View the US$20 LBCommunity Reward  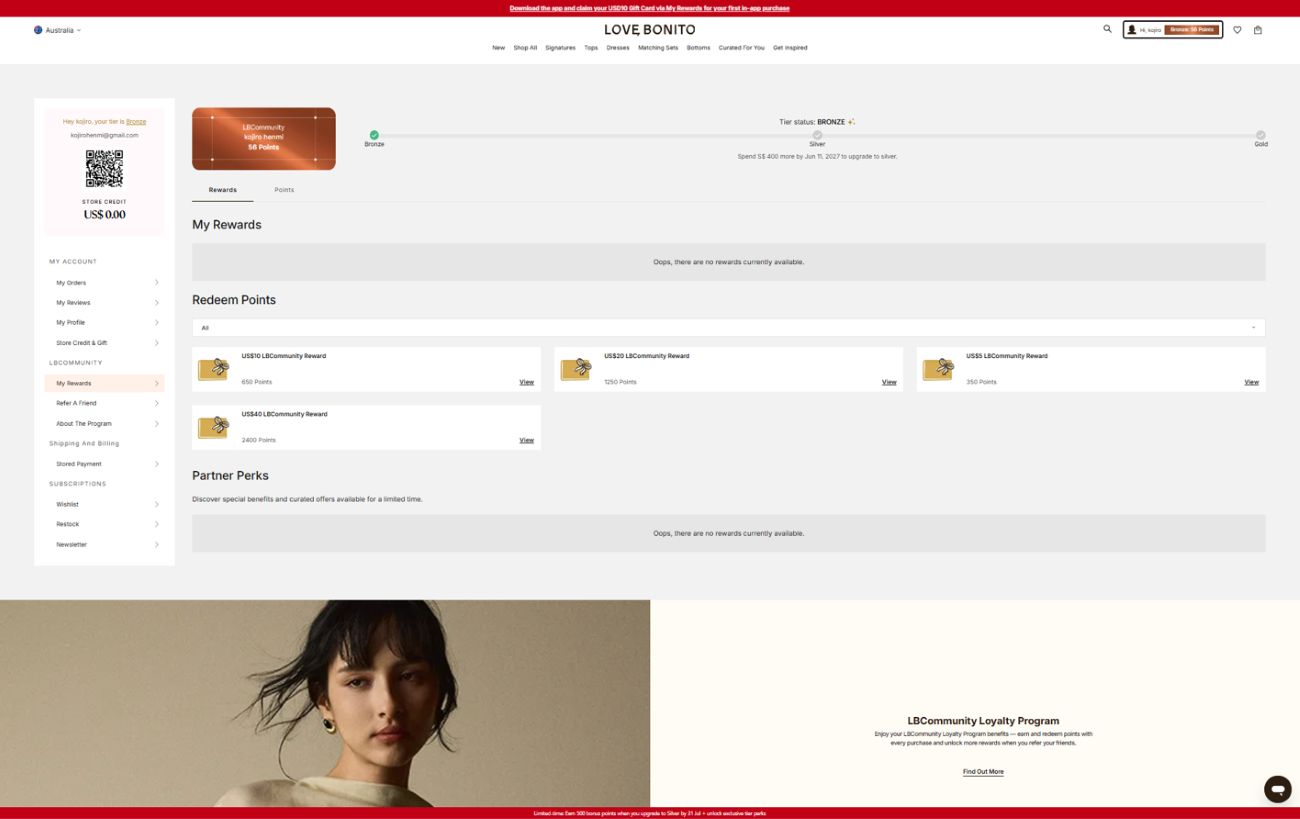[x=889, y=382]
